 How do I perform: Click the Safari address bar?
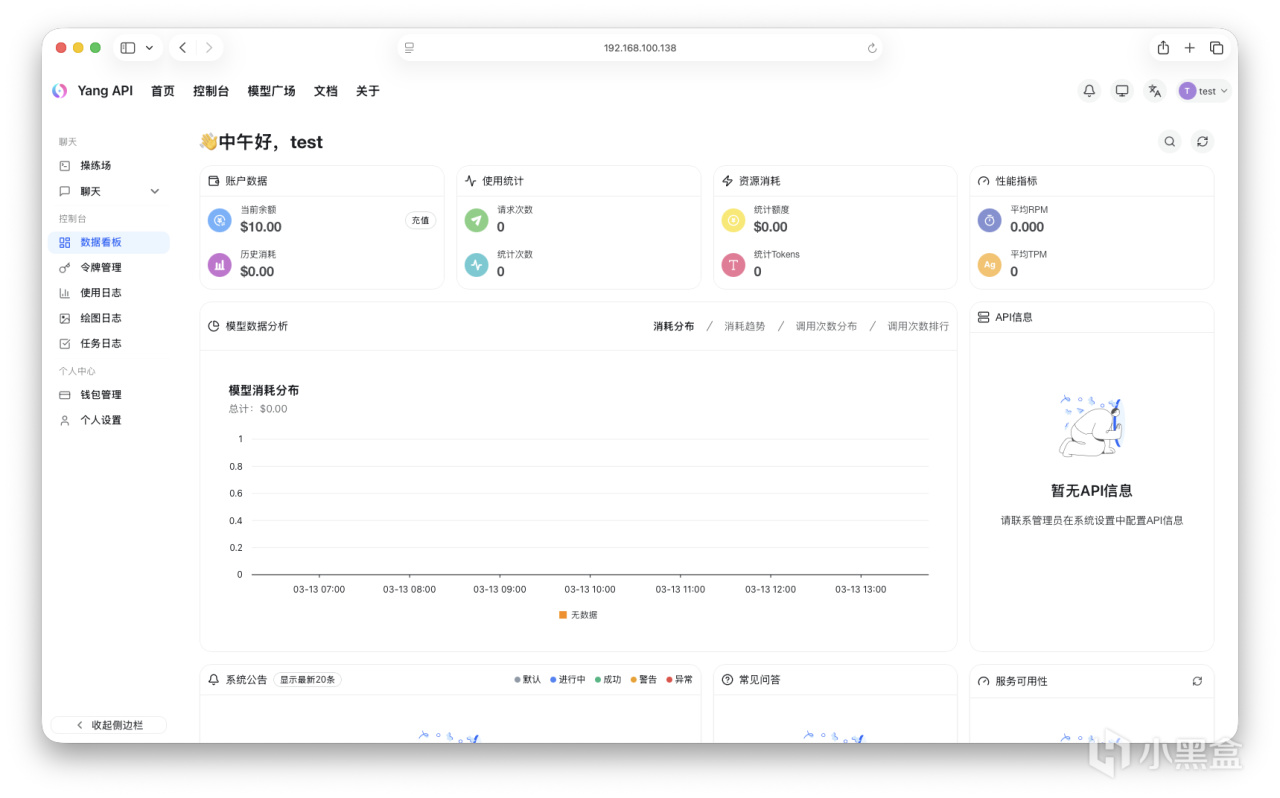point(640,48)
